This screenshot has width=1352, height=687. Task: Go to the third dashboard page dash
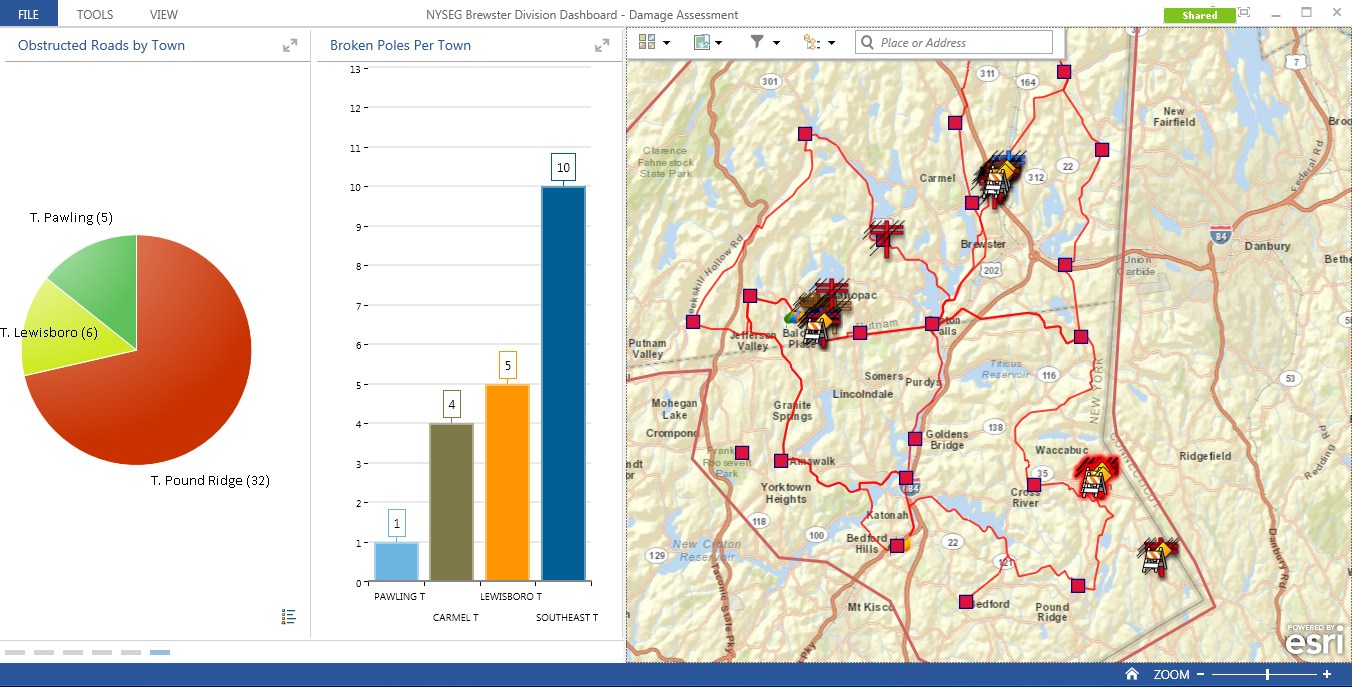[x=72, y=652]
